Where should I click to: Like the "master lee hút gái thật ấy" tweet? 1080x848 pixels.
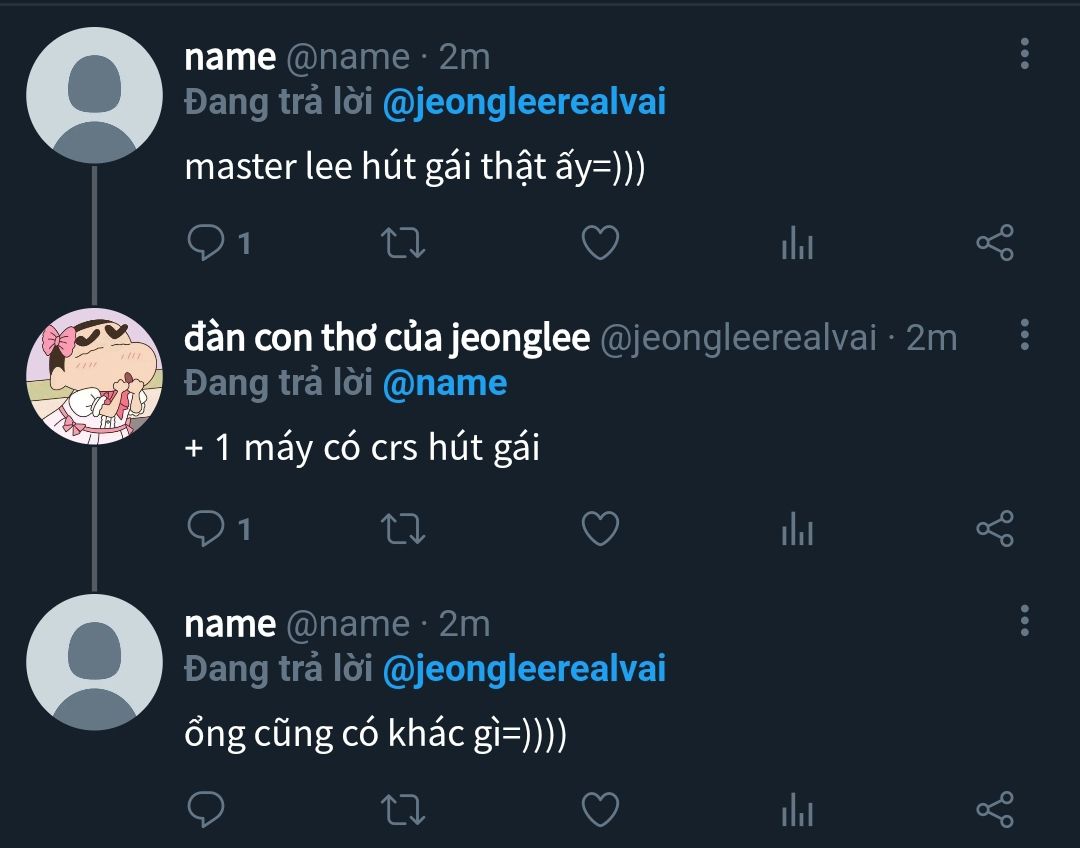coord(601,242)
